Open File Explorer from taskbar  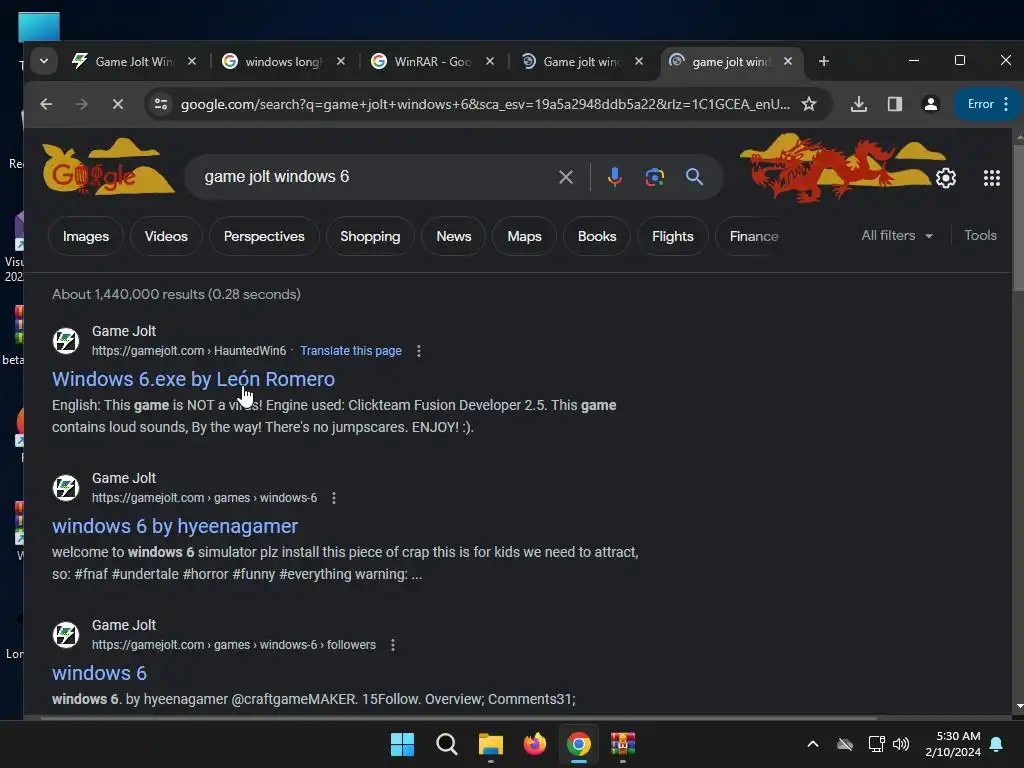click(x=490, y=744)
